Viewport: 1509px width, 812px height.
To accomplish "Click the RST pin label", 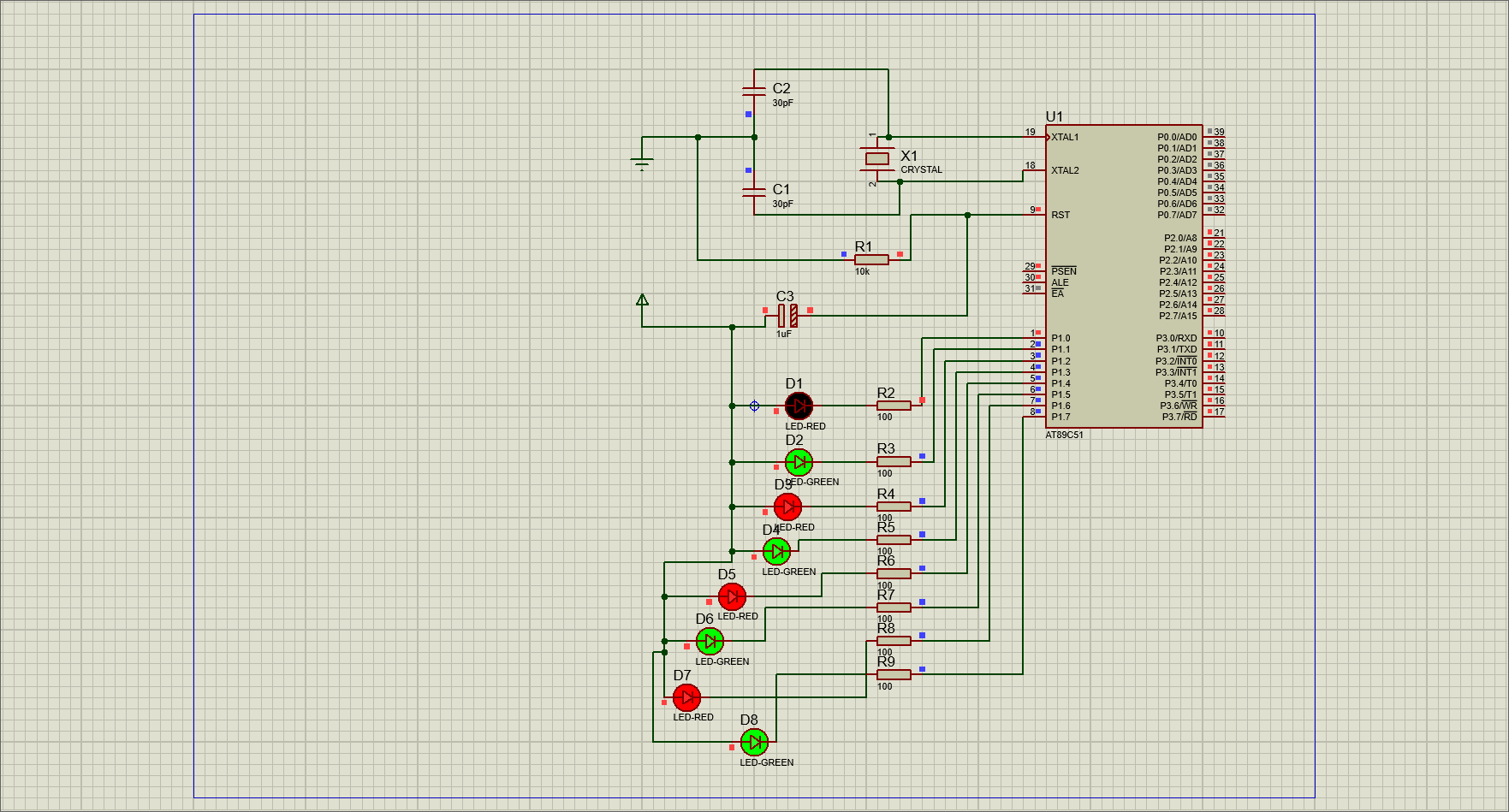I will [x=1060, y=215].
